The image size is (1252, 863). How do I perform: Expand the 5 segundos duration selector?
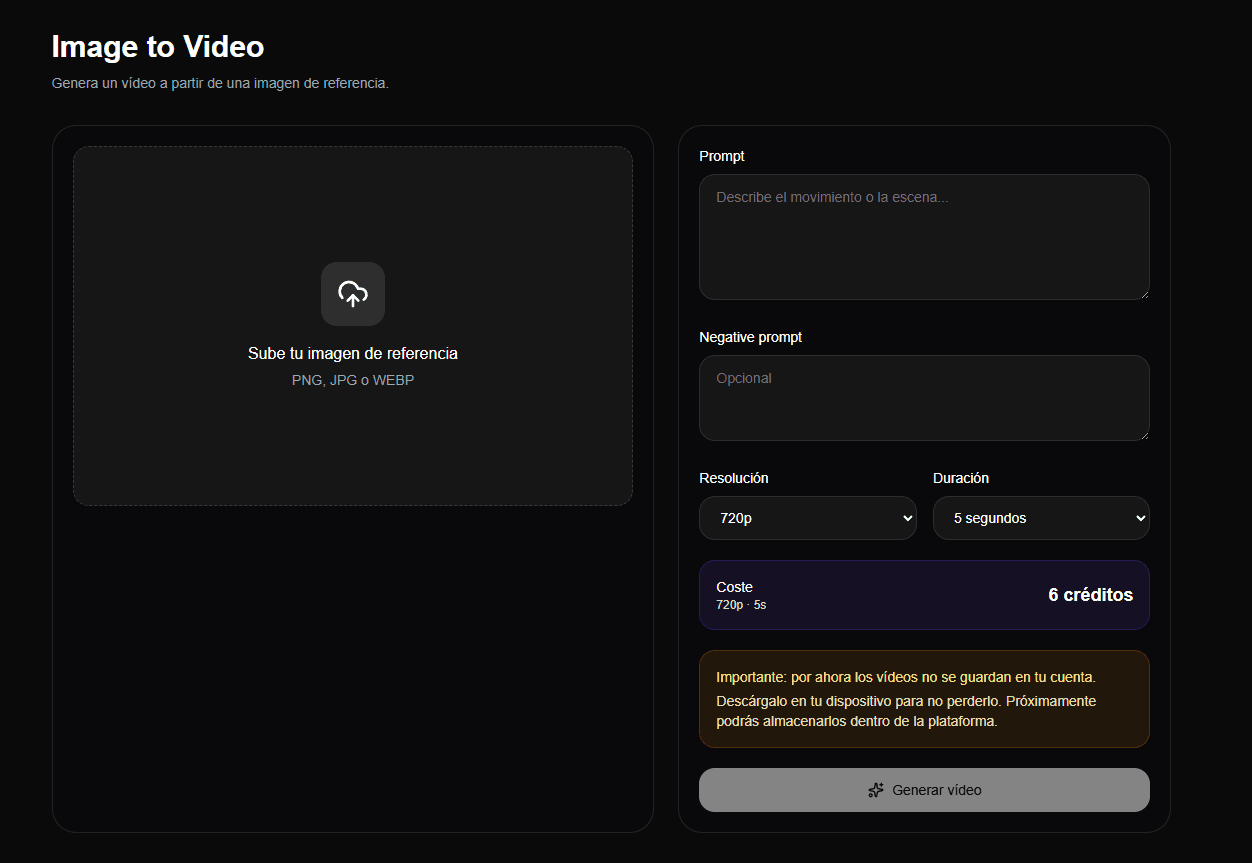pyautogui.click(x=1040, y=518)
